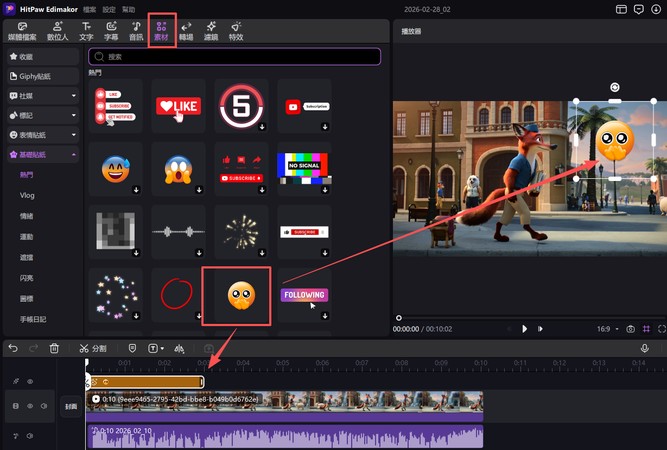The height and width of the screenshot is (450, 667).
Task: Click the 封面 cover button
Action: 71,406
